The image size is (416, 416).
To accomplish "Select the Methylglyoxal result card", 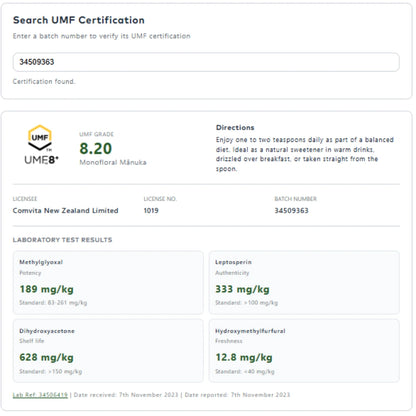I will [108, 283].
